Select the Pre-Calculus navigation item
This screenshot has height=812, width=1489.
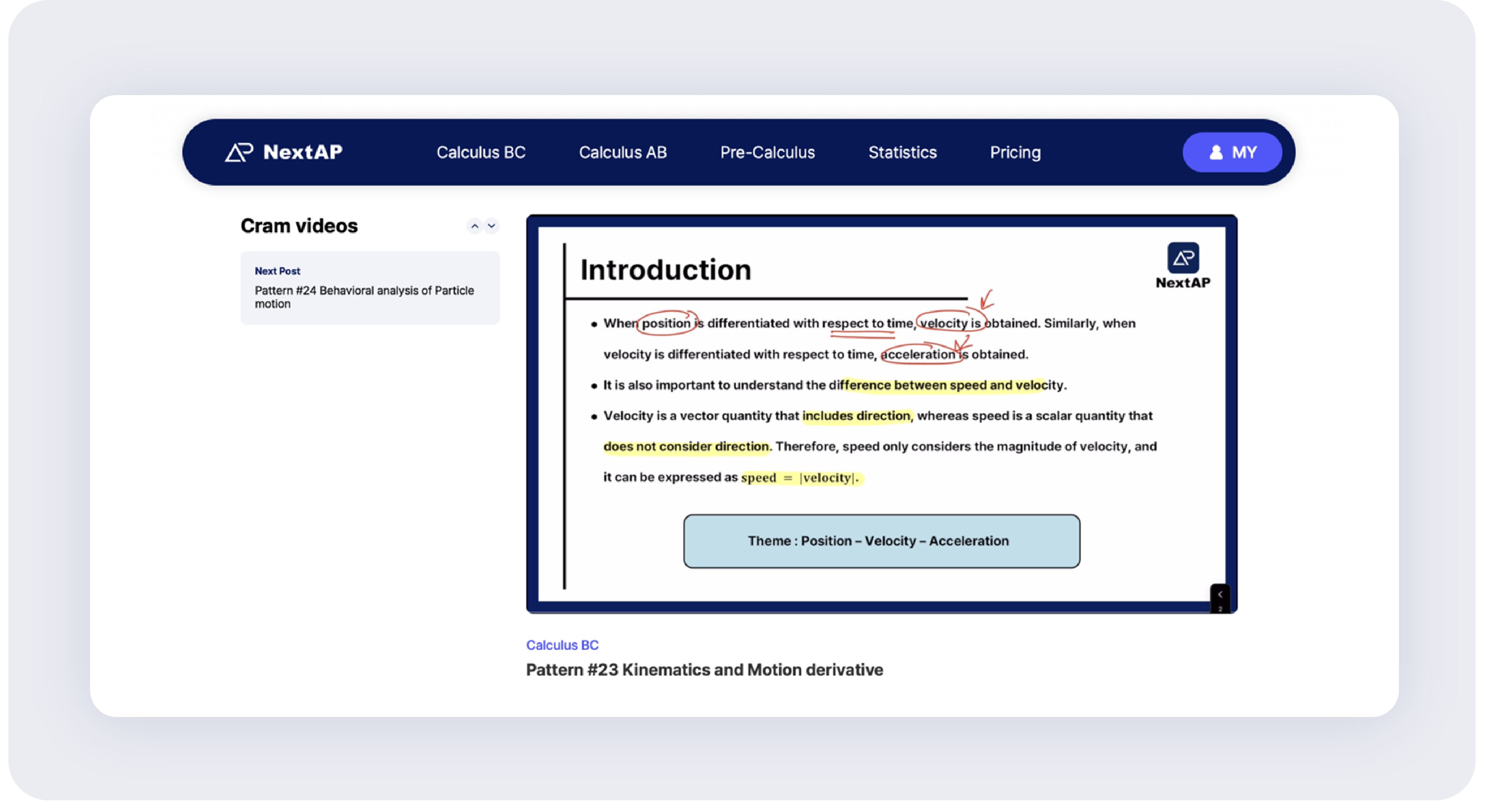click(x=767, y=153)
